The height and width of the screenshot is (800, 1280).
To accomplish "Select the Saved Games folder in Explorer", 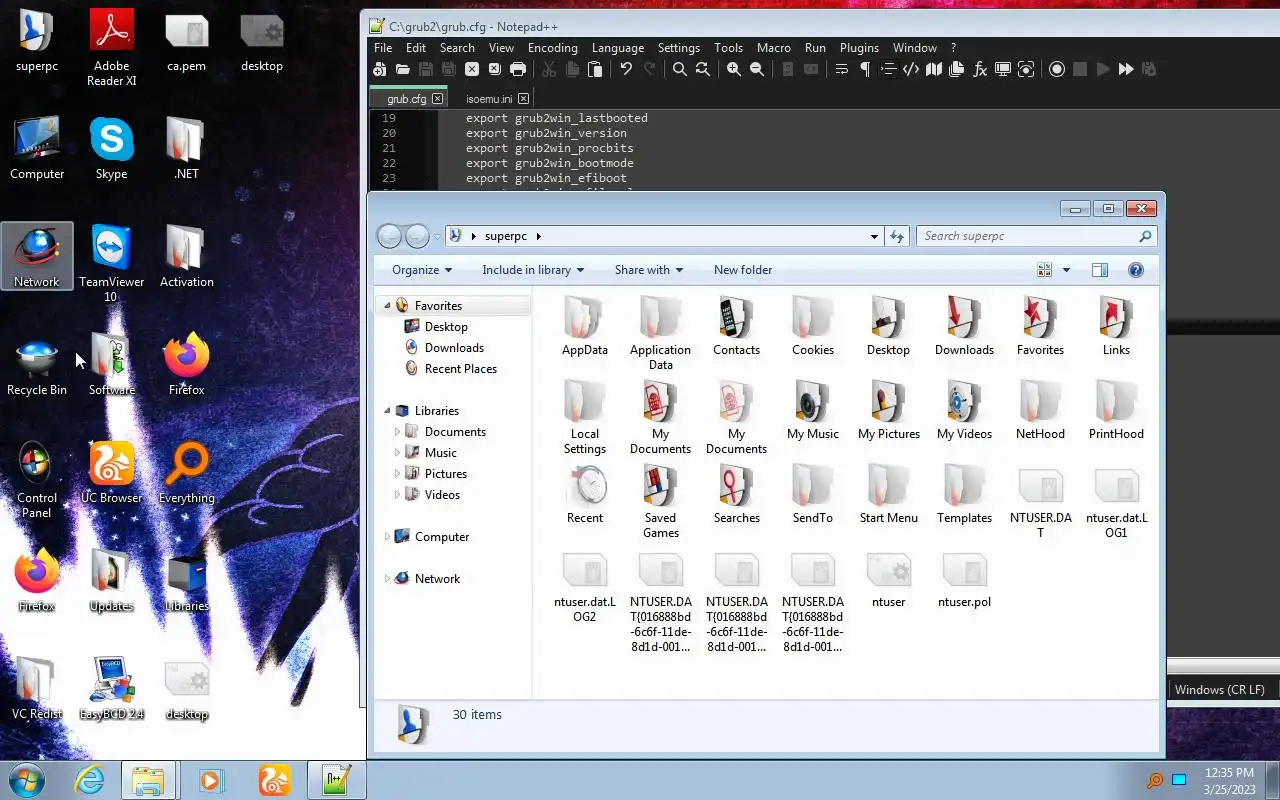I will (x=661, y=502).
